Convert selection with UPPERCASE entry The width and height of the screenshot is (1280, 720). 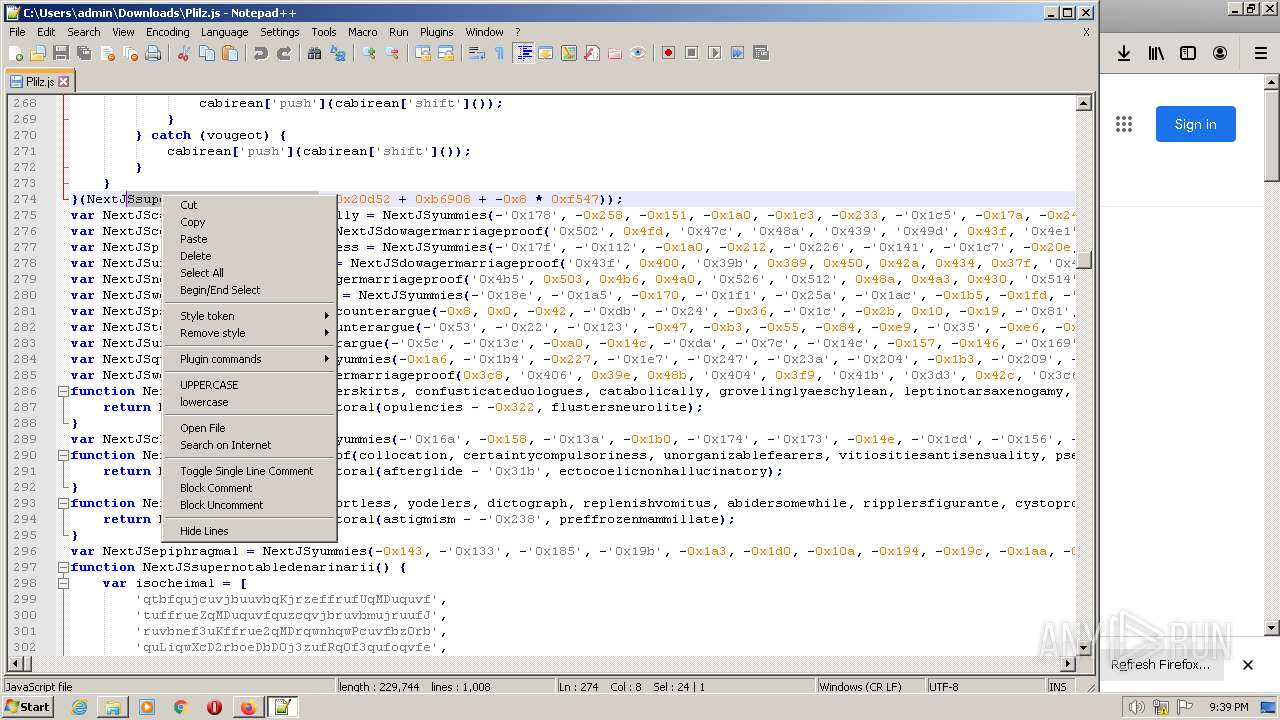[249, 385]
